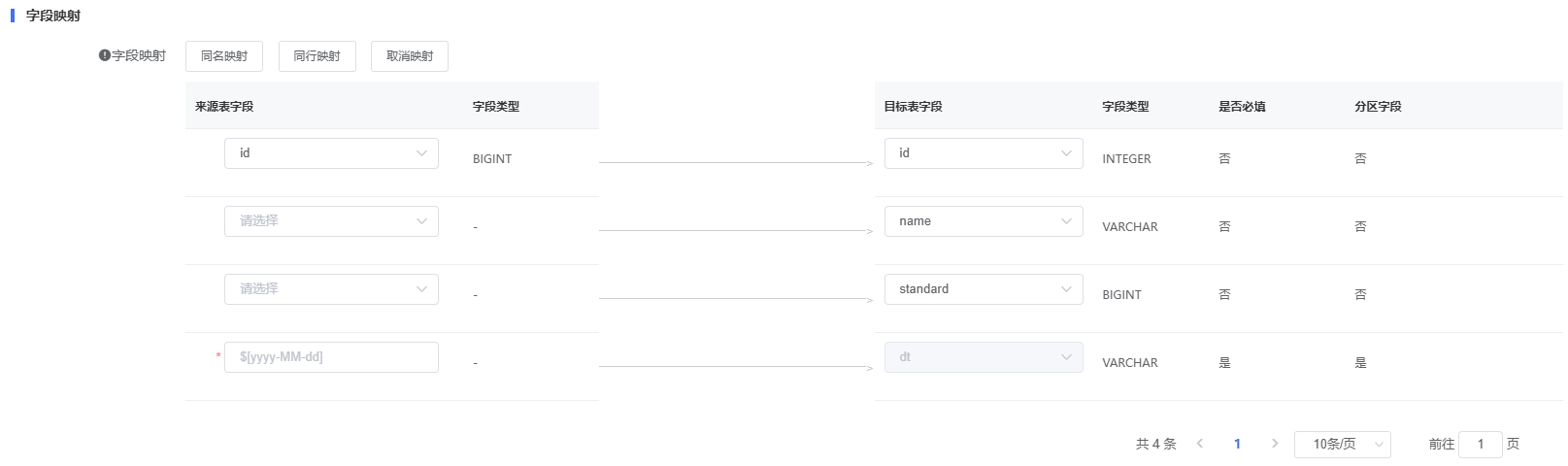Click the next page arrow in pagination

1275,444
